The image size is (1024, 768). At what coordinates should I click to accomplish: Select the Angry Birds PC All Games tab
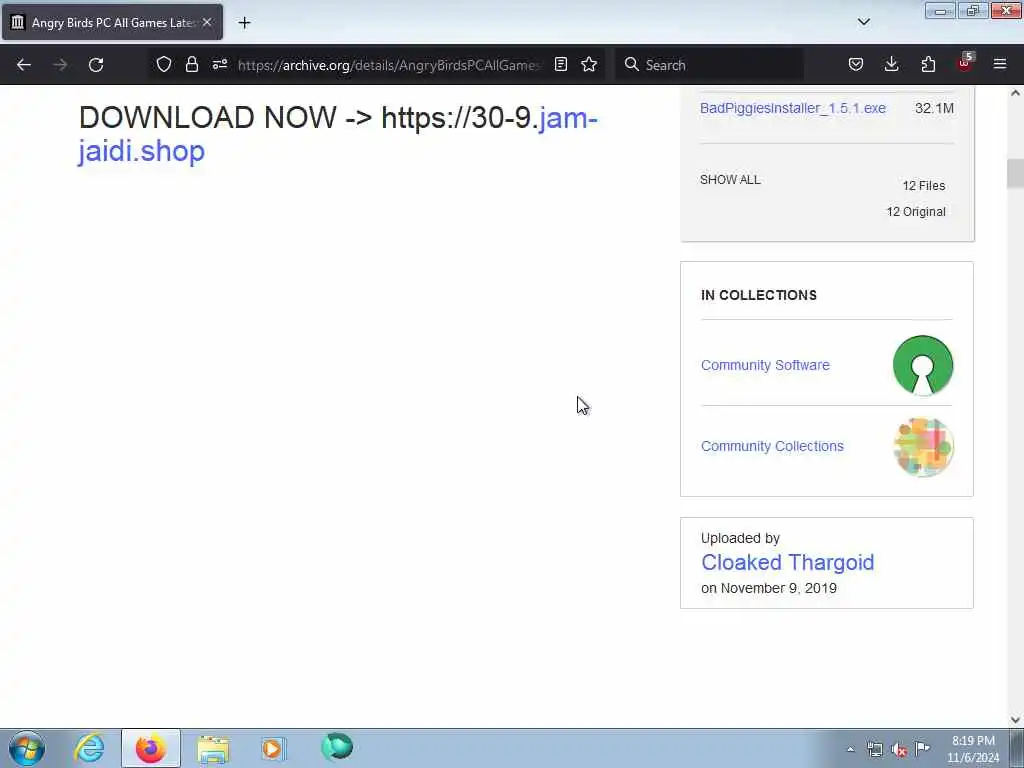[x=112, y=22]
